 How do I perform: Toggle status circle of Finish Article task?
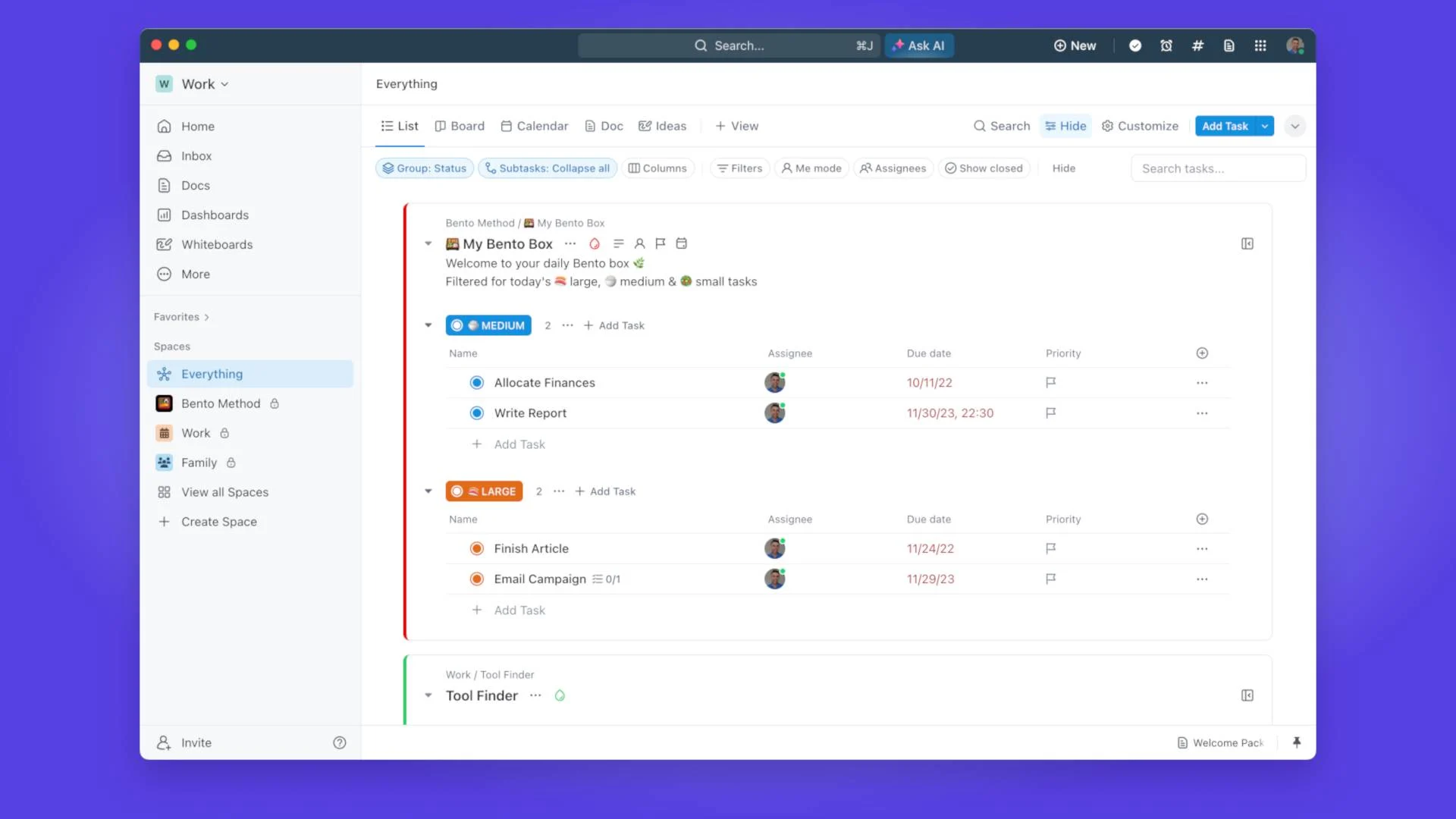(476, 548)
